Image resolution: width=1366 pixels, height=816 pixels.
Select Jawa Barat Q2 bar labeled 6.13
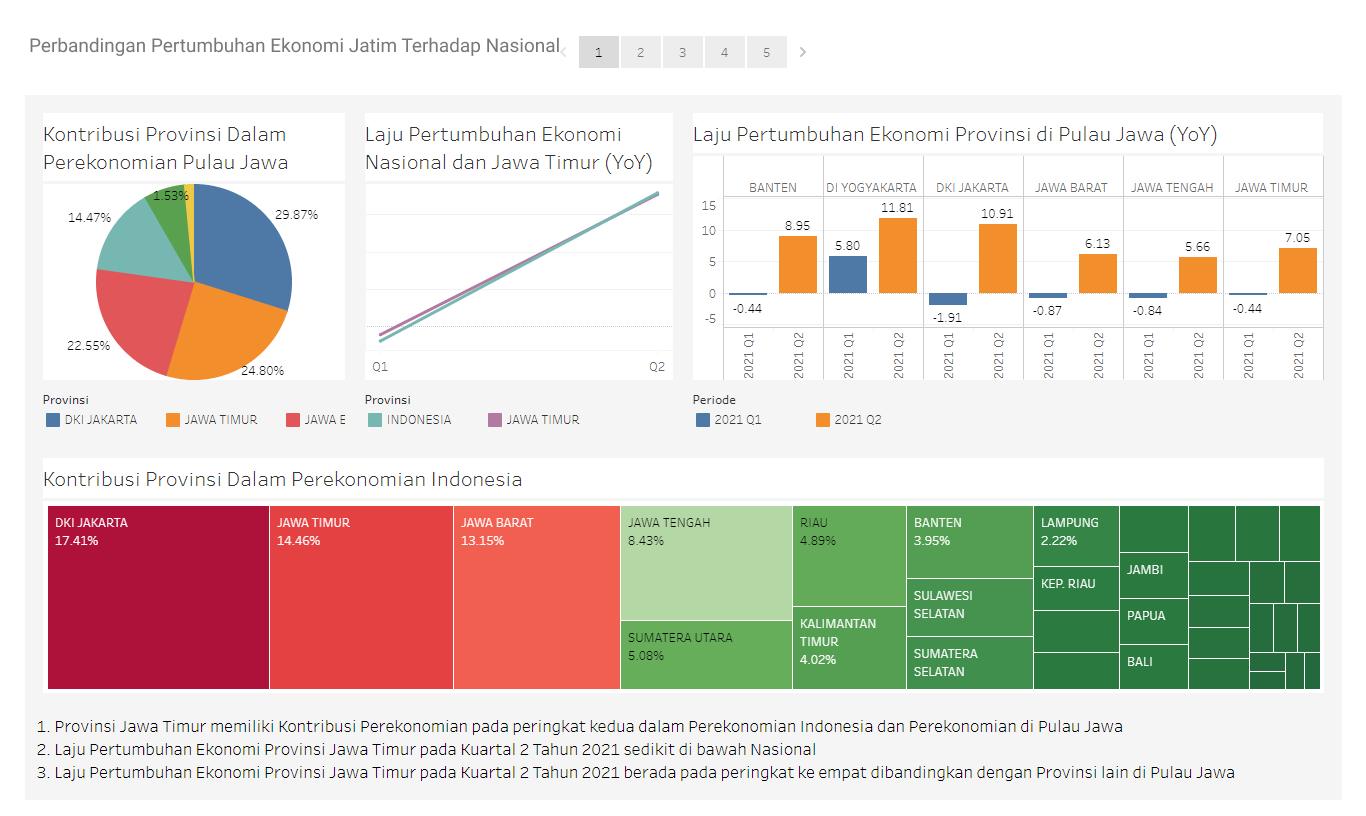click(x=1098, y=274)
